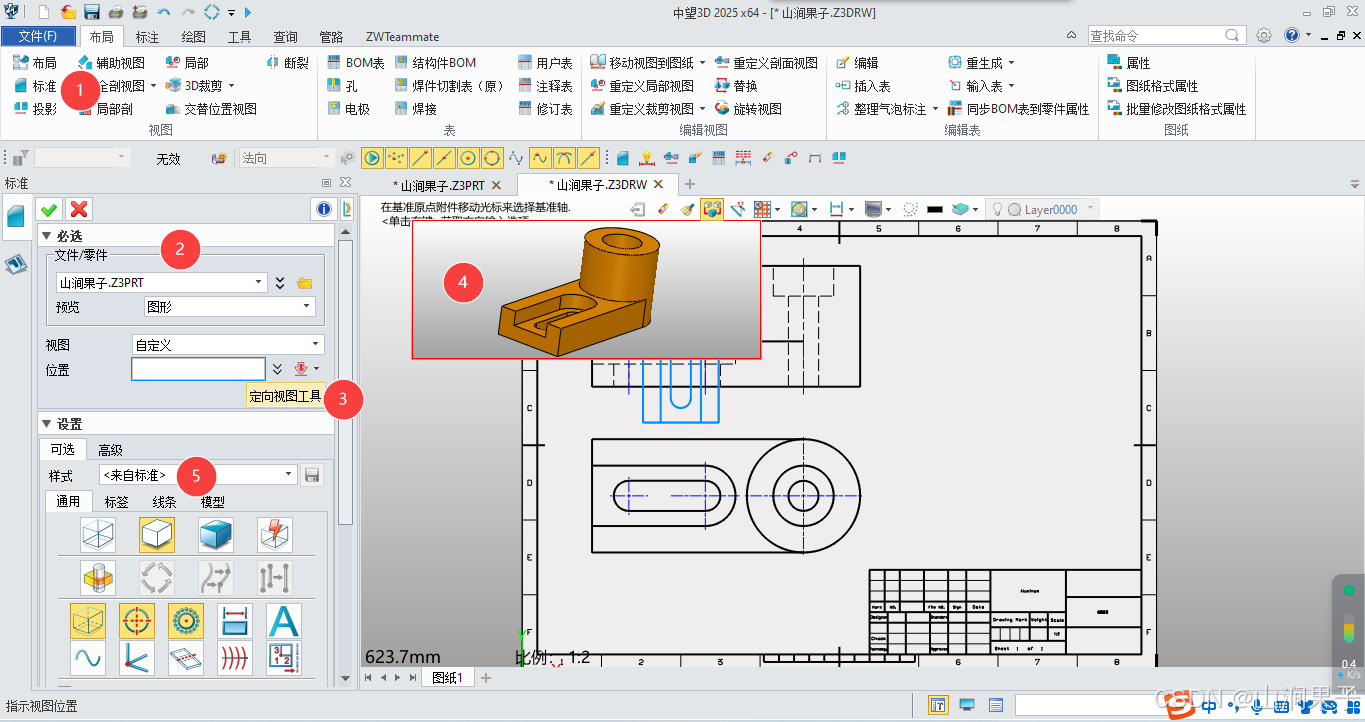This screenshot has width=1365, height=722.
Task: Collapse the 必选 section
Action: click(x=46, y=235)
